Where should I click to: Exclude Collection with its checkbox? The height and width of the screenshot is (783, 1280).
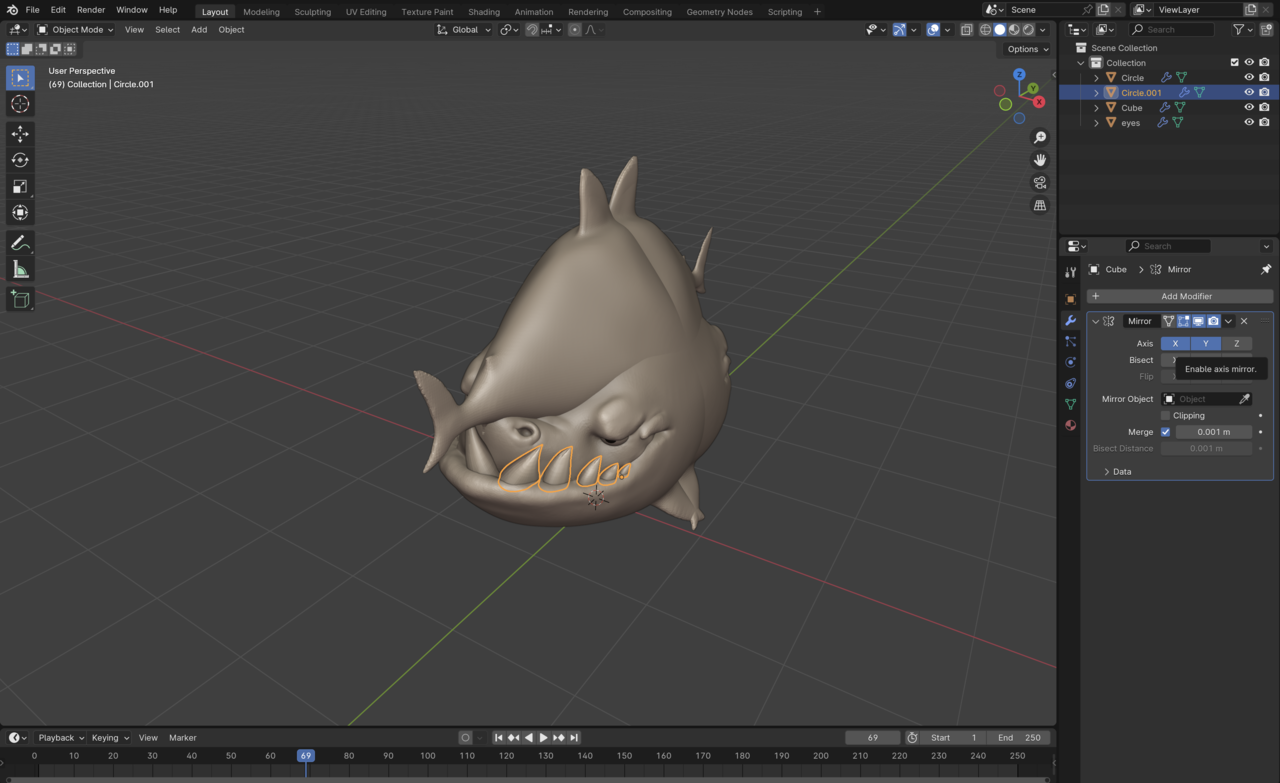coord(1234,62)
